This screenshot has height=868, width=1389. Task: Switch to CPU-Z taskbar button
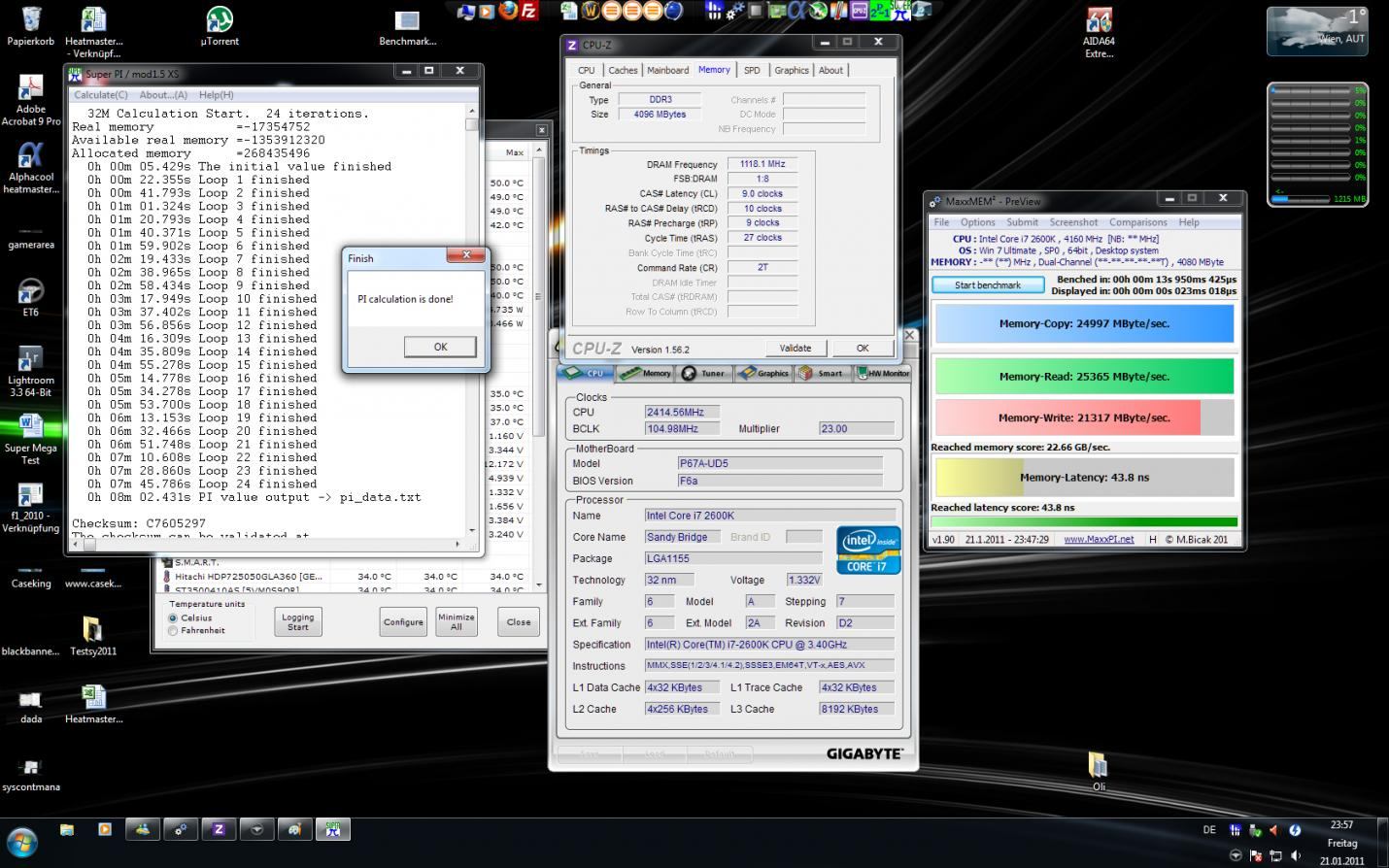pyautogui.click(x=219, y=830)
